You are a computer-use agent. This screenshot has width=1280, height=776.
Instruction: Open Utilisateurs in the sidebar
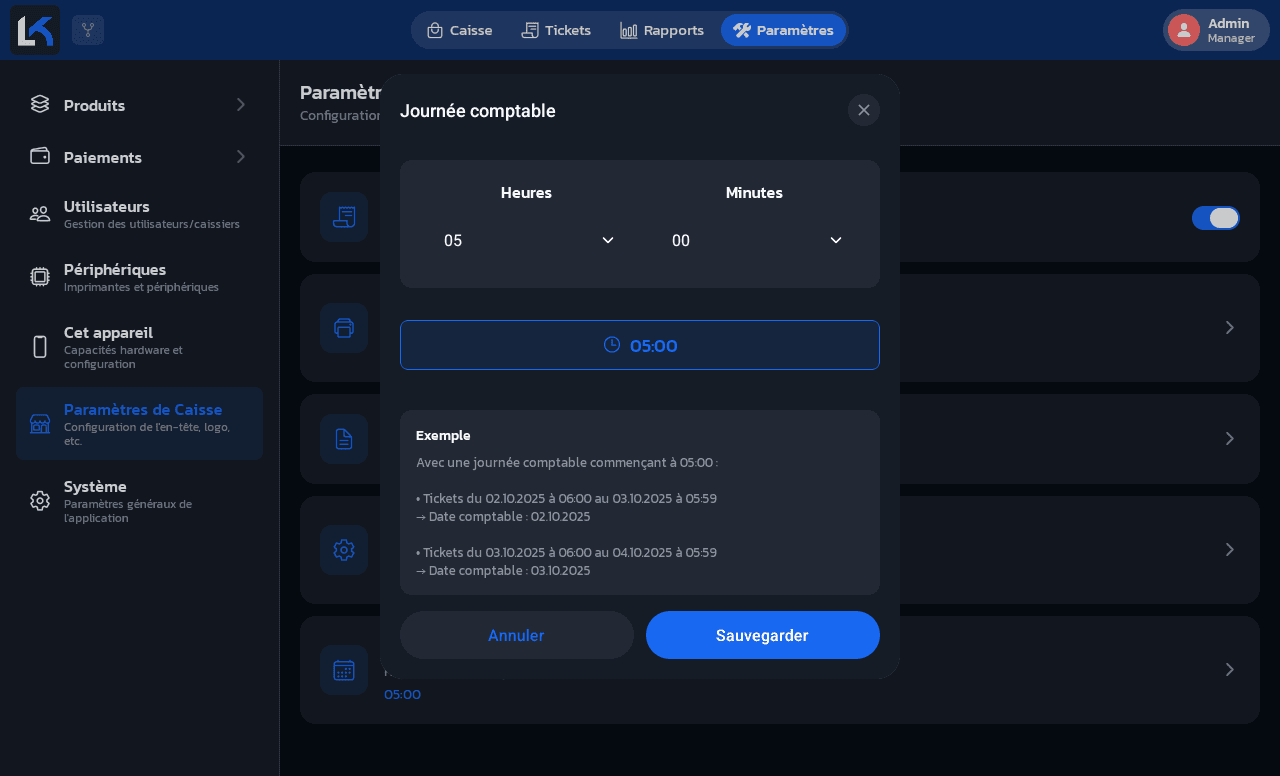(x=139, y=214)
